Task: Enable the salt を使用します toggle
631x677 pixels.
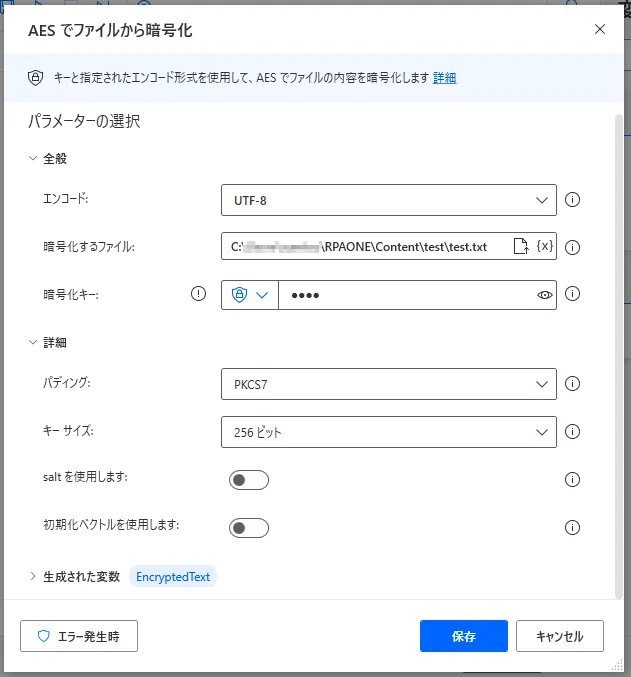Action: tap(249, 480)
